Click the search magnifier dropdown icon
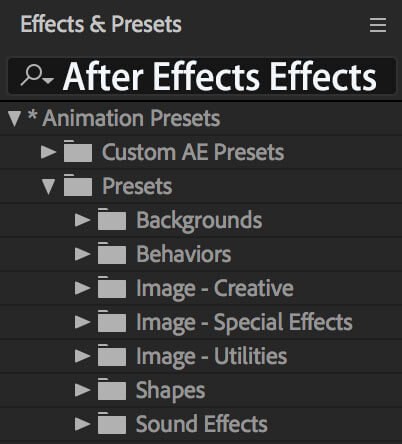Viewport: 402px width, 444px height. click(x=37, y=75)
